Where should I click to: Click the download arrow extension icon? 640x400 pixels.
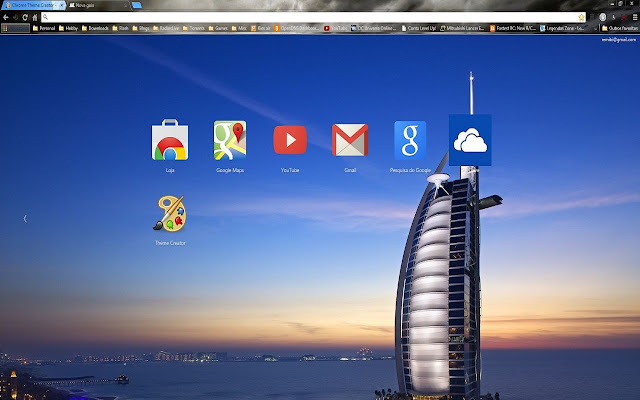point(613,17)
